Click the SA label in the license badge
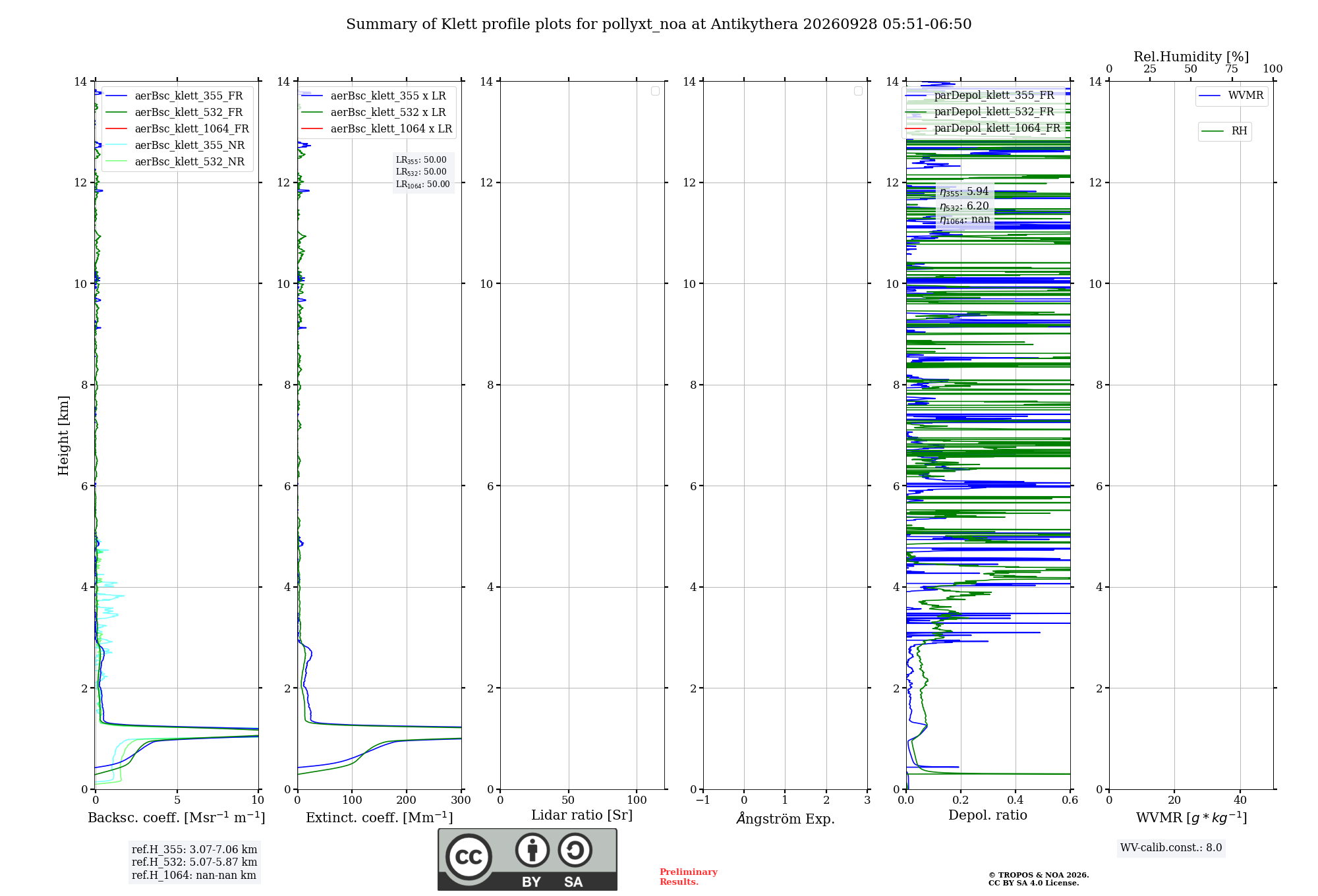The image size is (1318, 896). pyautogui.click(x=573, y=882)
